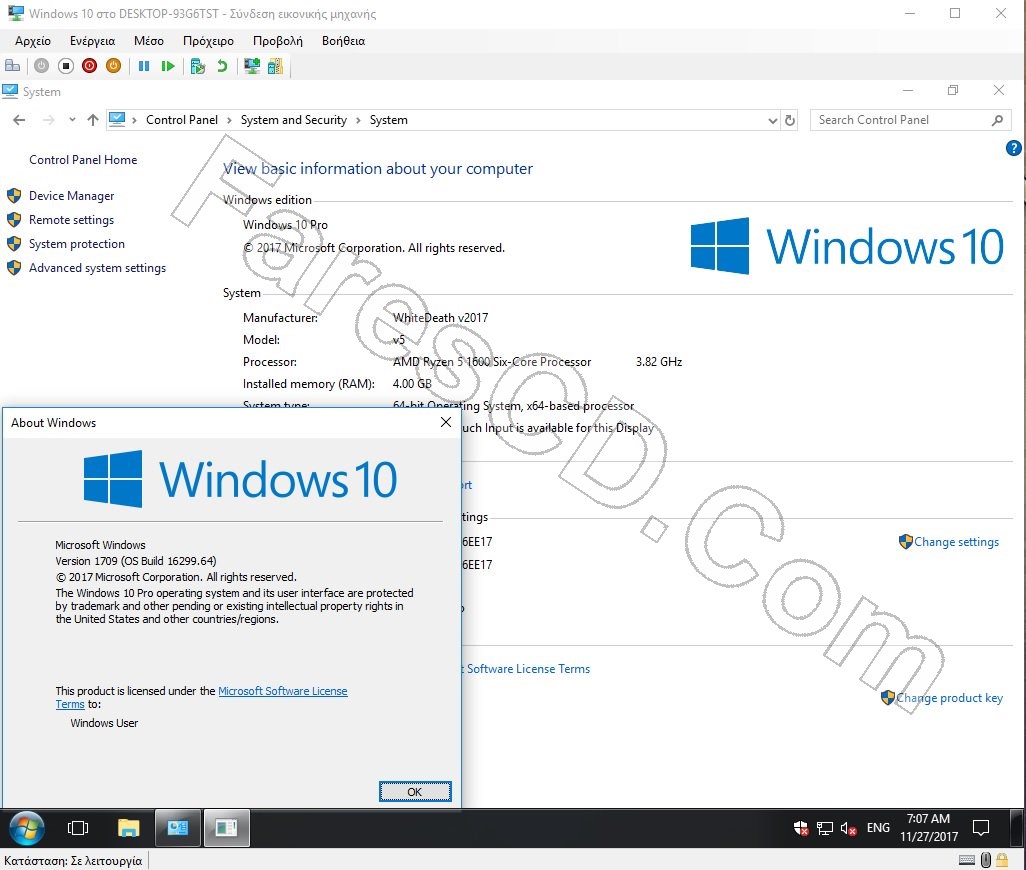
Task: Click the search magnifier icon
Action: (997, 120)
